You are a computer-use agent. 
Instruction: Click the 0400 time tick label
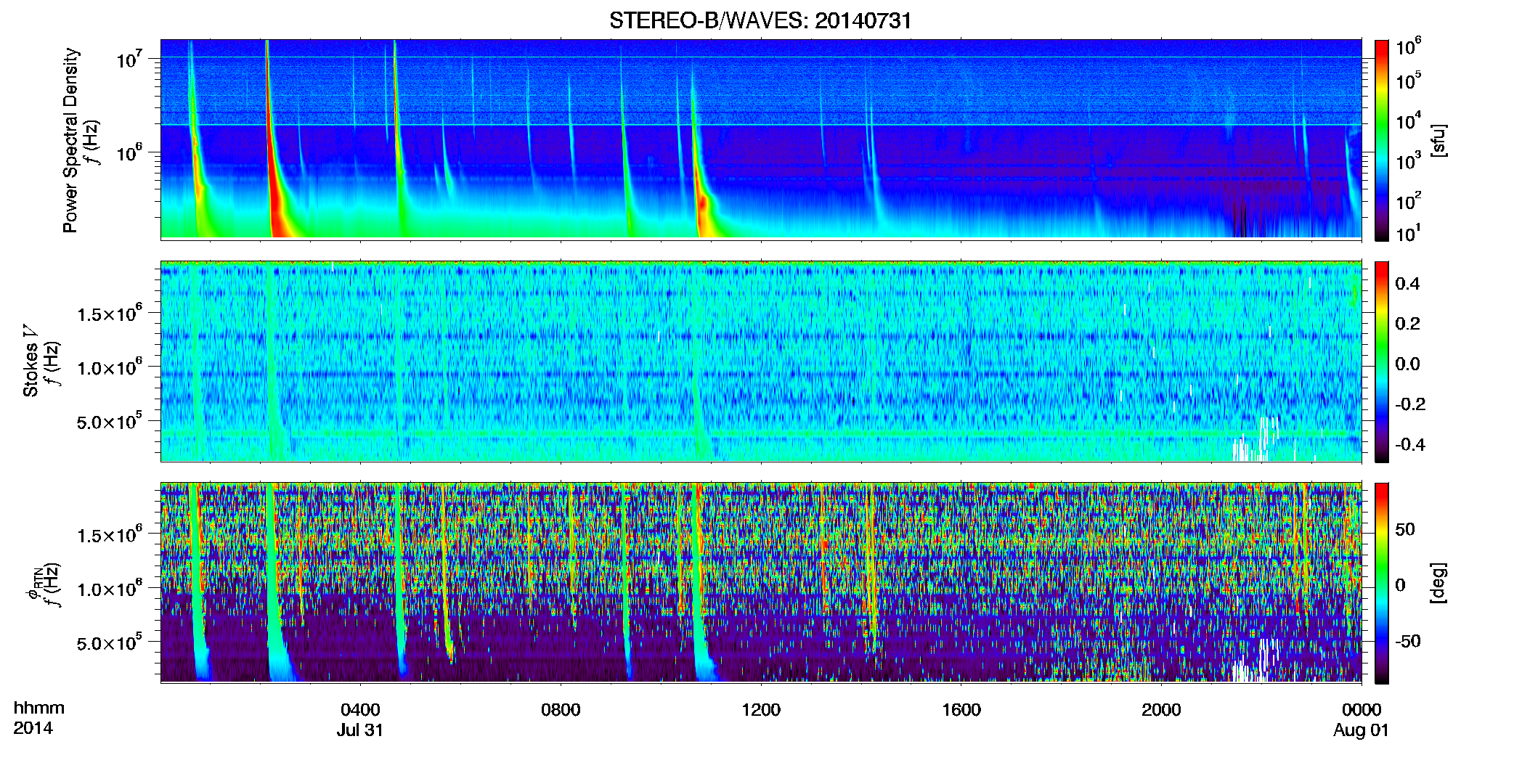pyautogui.click(x=360, y=710)
